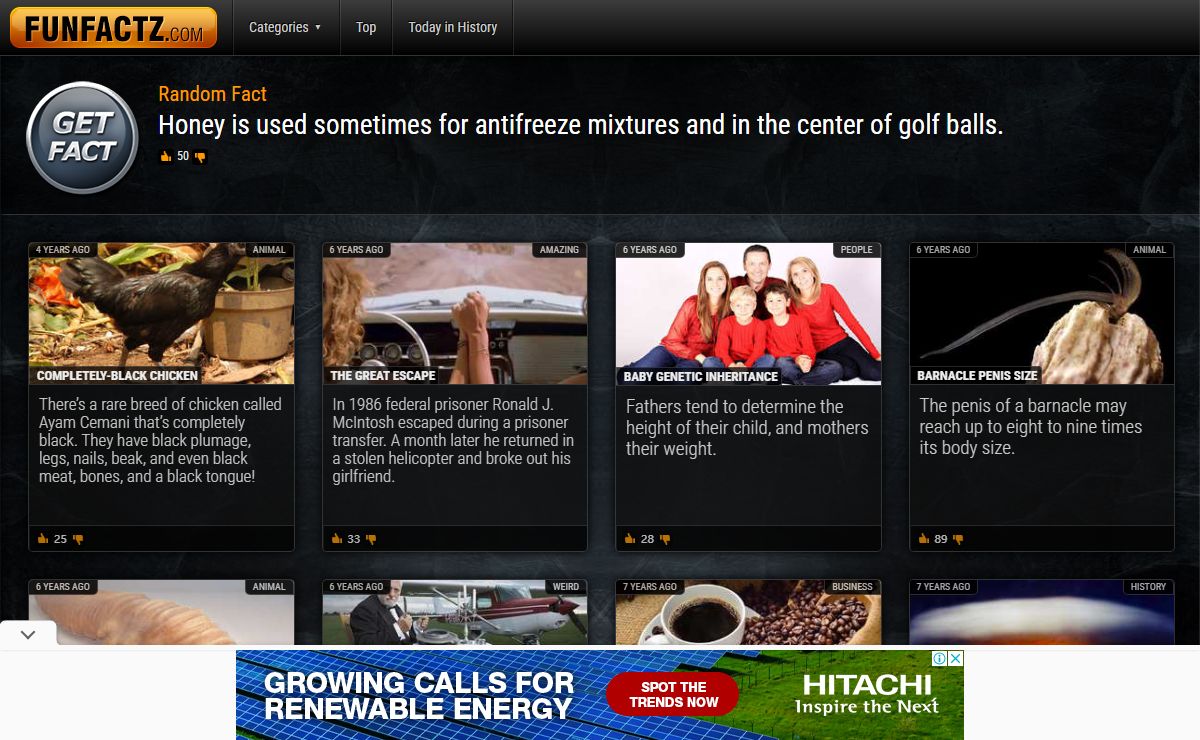
Task: Open the airplane photo thumbnail
Action: coord(455,612)
